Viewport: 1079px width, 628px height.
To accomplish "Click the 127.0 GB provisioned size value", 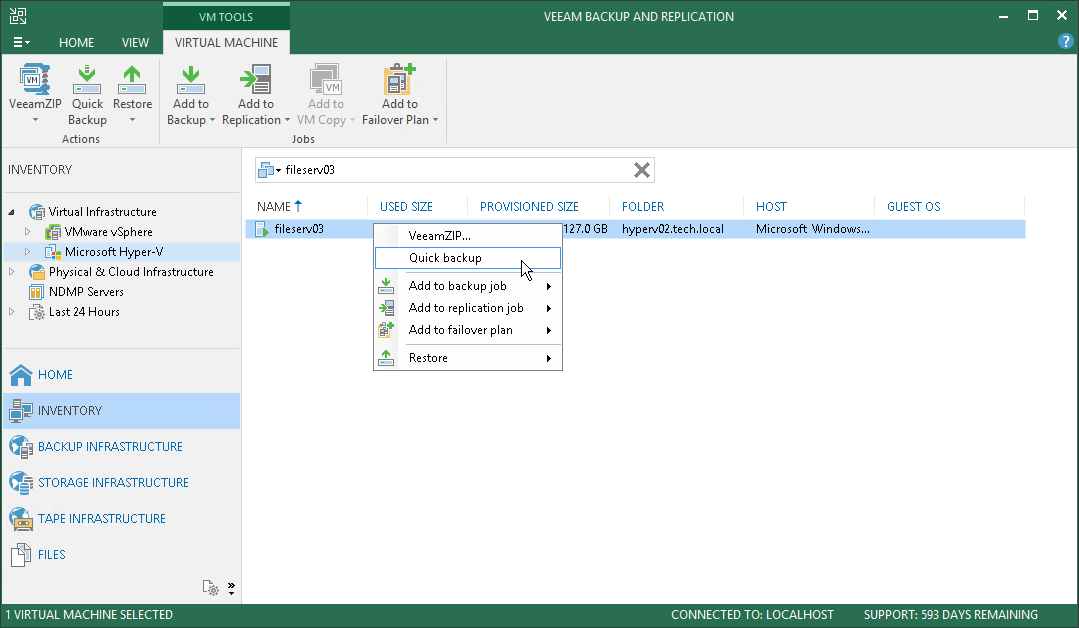I will click(585, 229).
